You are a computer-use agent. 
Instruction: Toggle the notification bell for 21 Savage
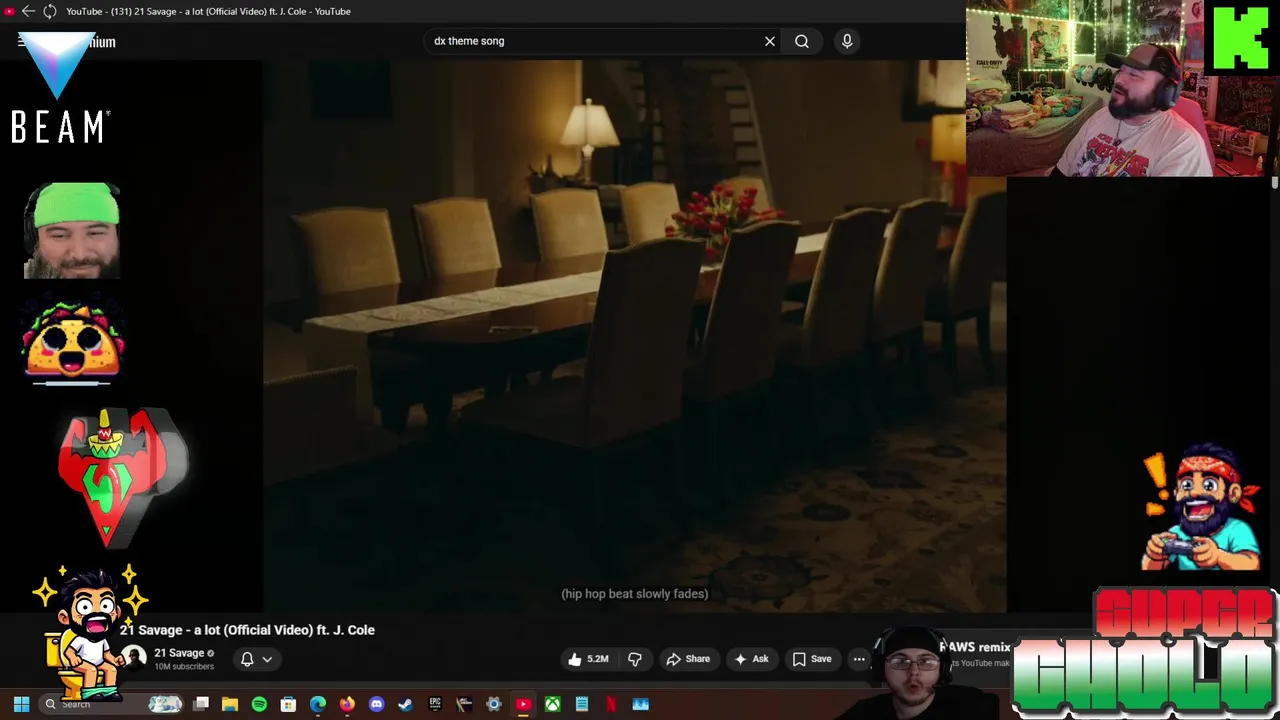tap(247, 659)
